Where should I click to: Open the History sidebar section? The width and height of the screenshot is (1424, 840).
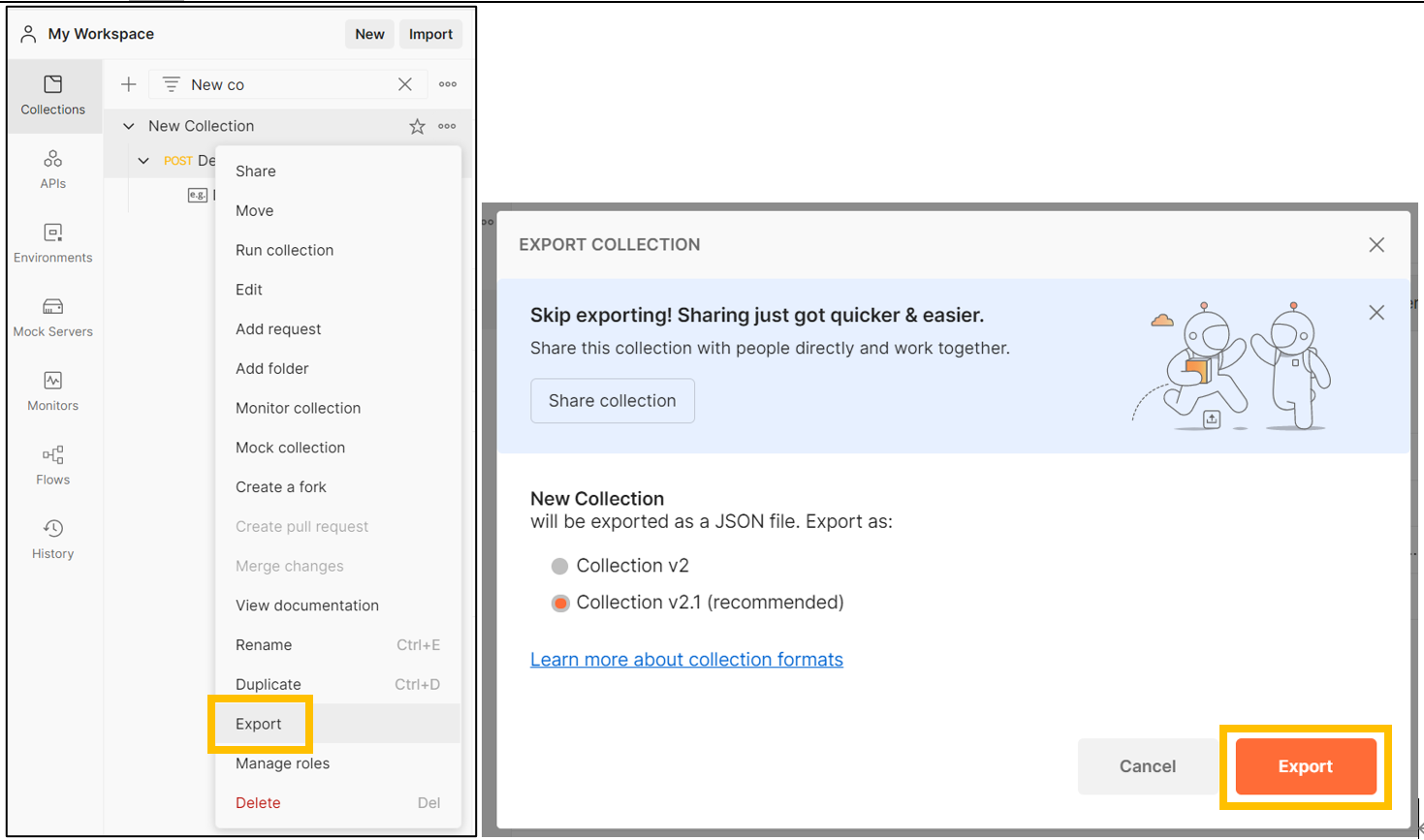(53, 540)
